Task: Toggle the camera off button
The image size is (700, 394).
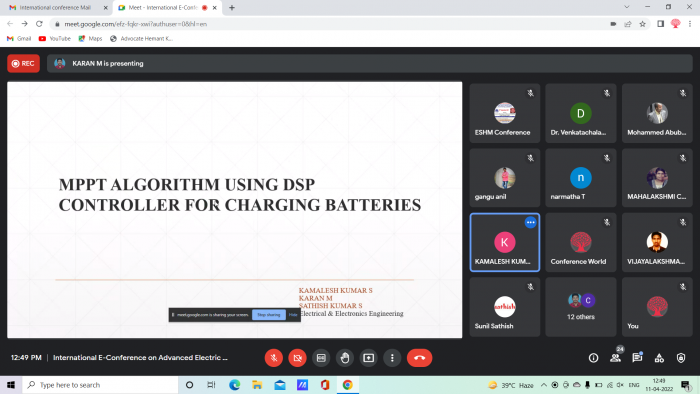Action: pyautogui.click(x=297, y=358)
